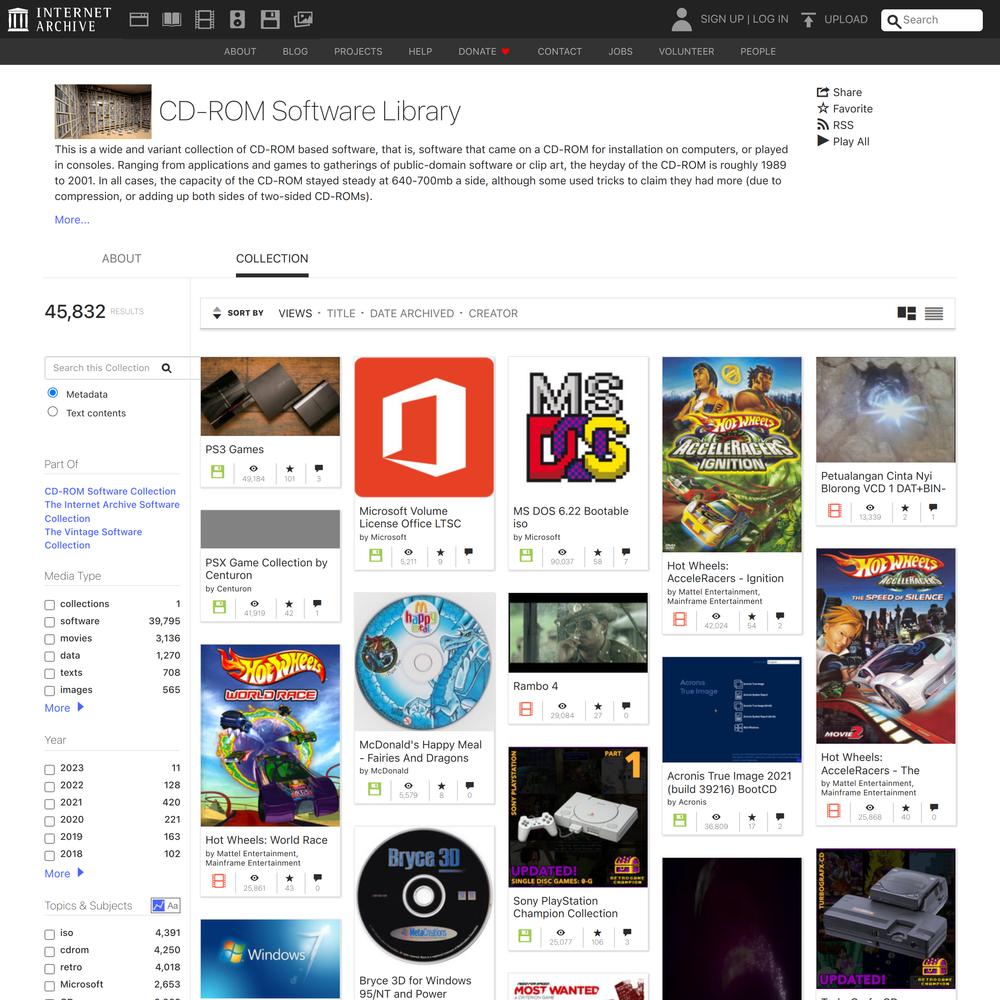Open the Bryce 3D disc thumbnail
This screenshot has height=1000, width=1000.
pos(424,896)
